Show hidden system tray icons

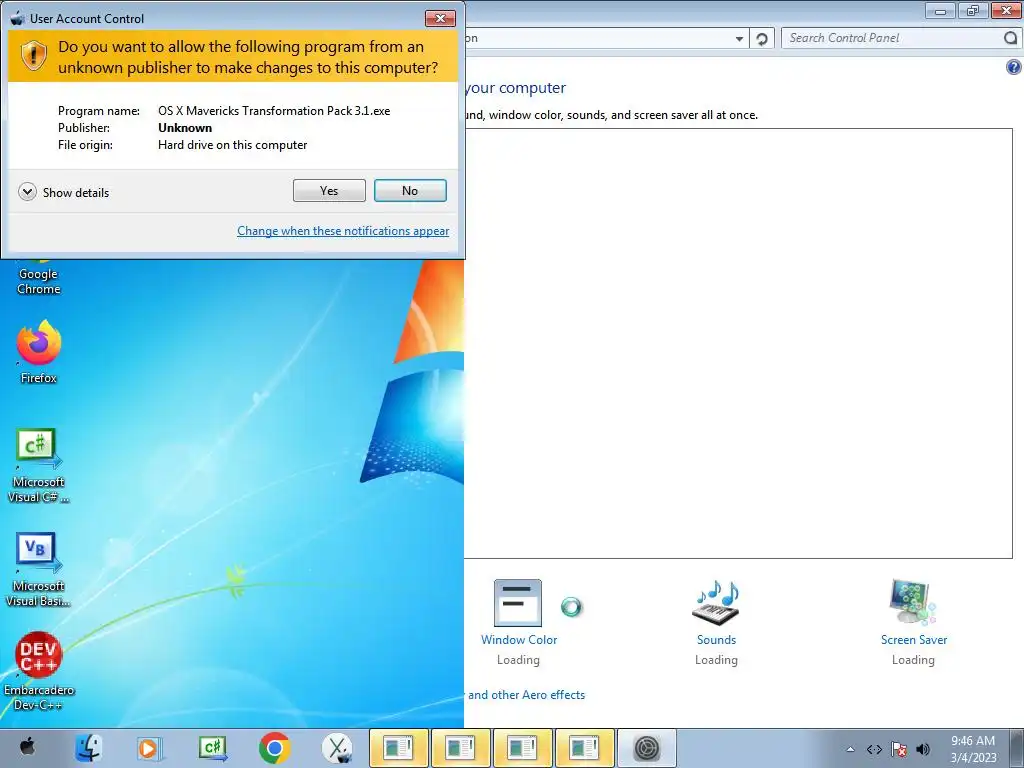(x=850, y=750)
